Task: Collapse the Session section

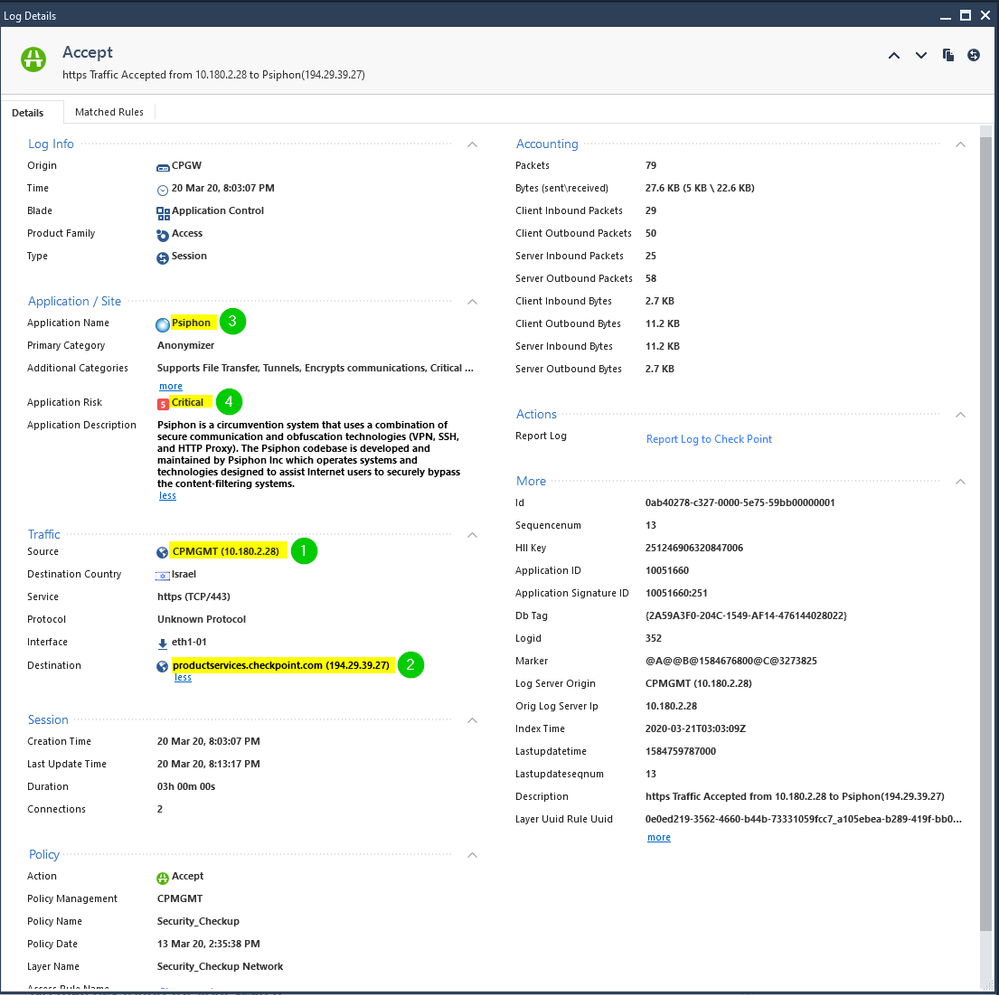Action: [472, 720]
